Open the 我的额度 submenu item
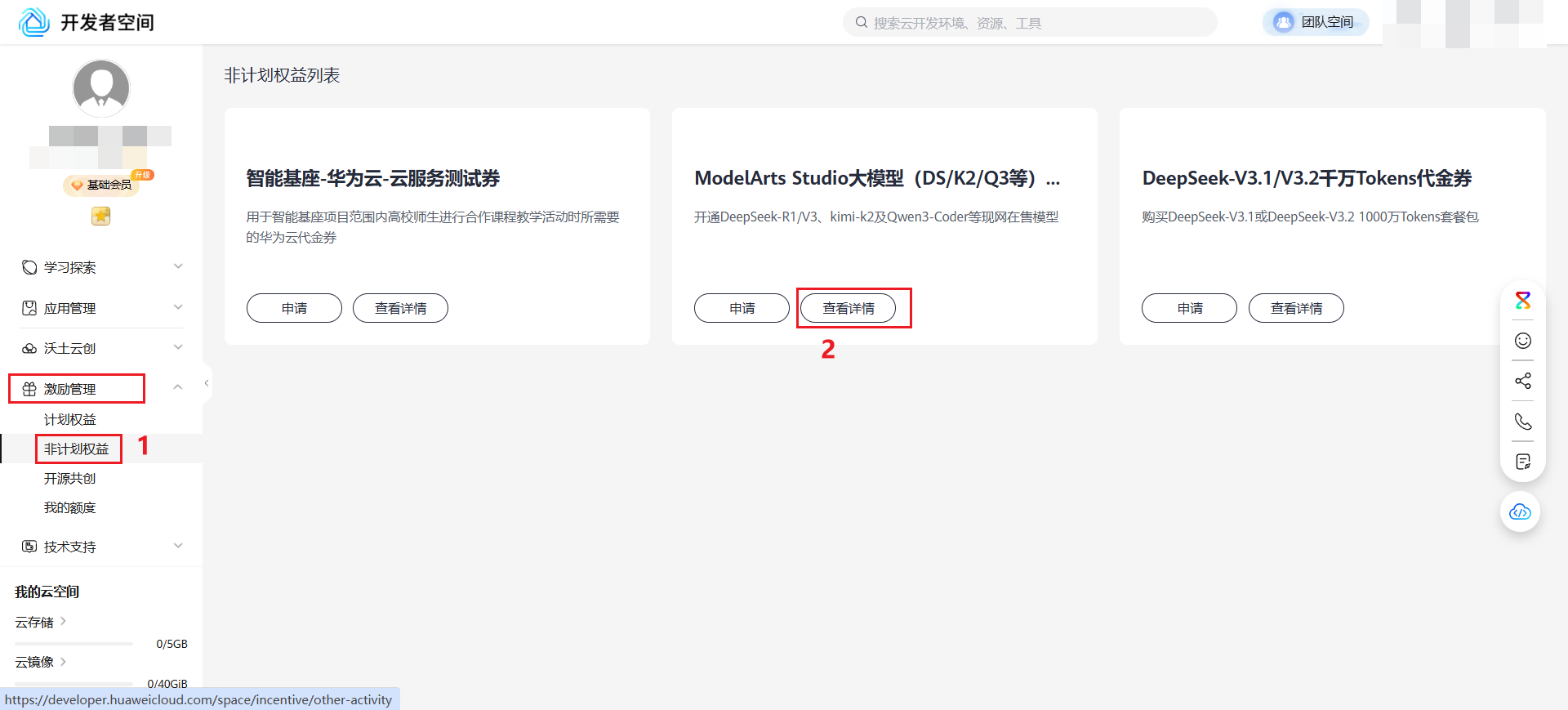 (70, 507)
